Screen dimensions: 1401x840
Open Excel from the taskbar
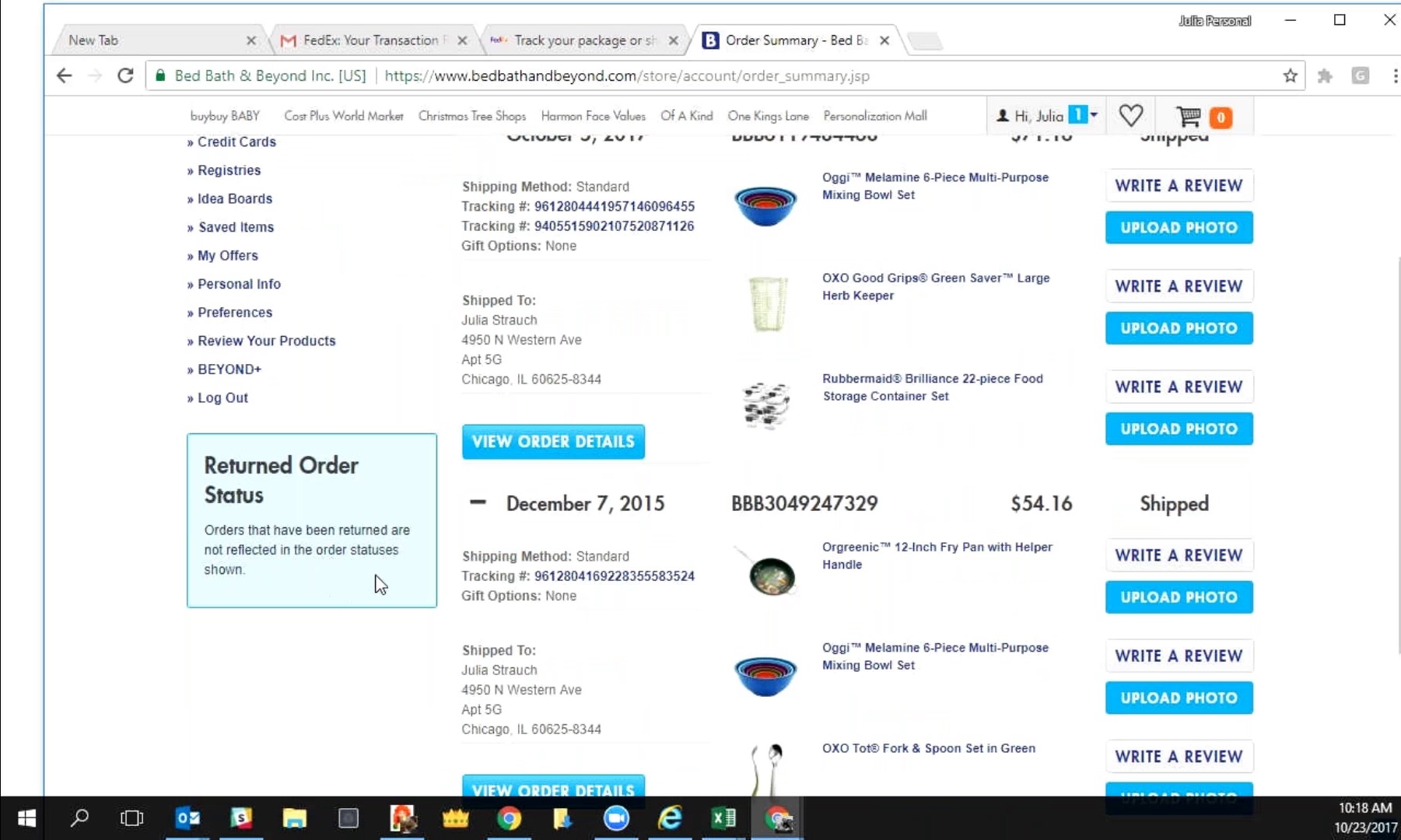723,818
